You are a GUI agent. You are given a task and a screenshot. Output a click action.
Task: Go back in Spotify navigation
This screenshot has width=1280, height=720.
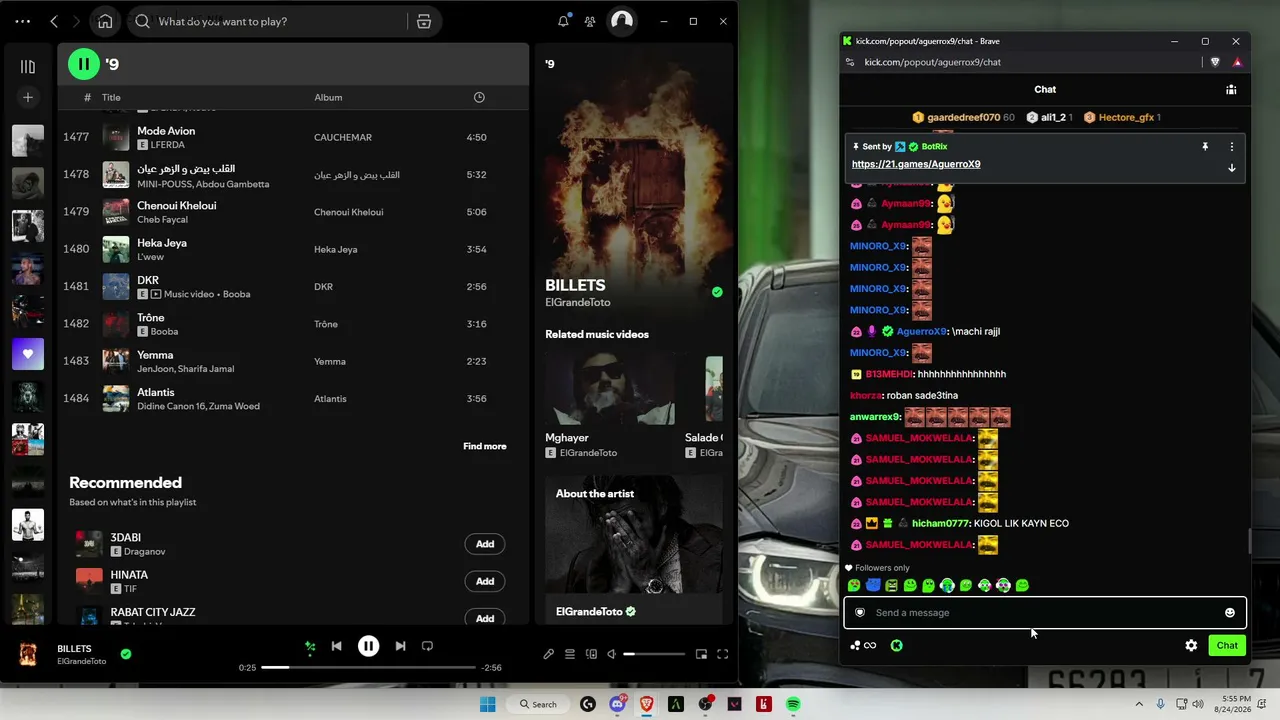[54, 21]
